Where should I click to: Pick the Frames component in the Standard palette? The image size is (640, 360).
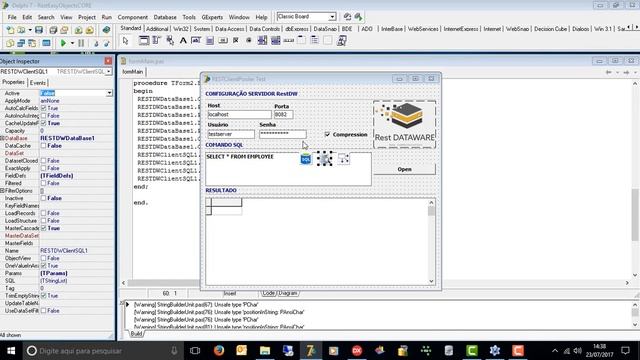(144, 40)
